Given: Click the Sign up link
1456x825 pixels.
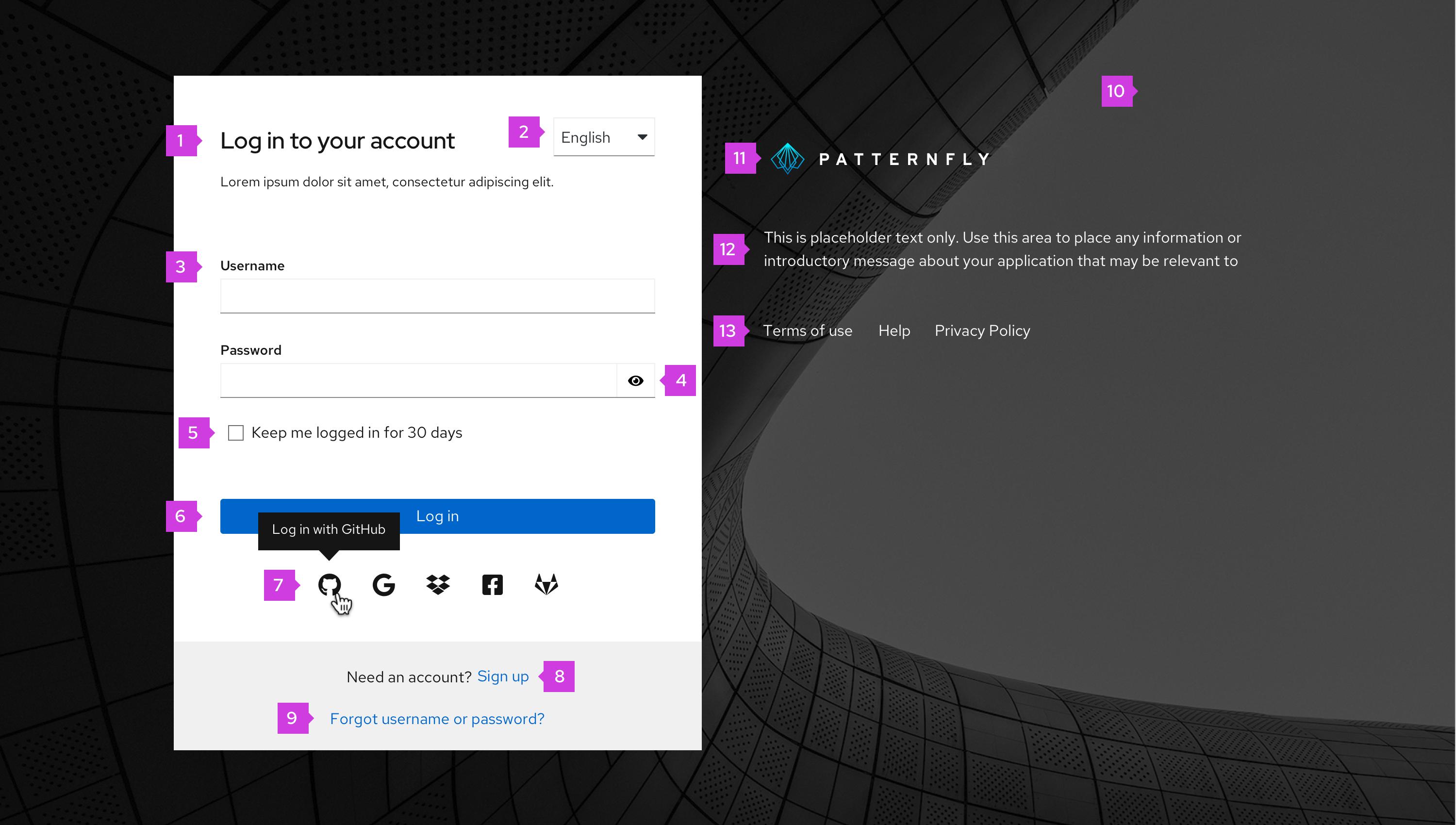Looking at the screenshot, I should coord(504,676).
